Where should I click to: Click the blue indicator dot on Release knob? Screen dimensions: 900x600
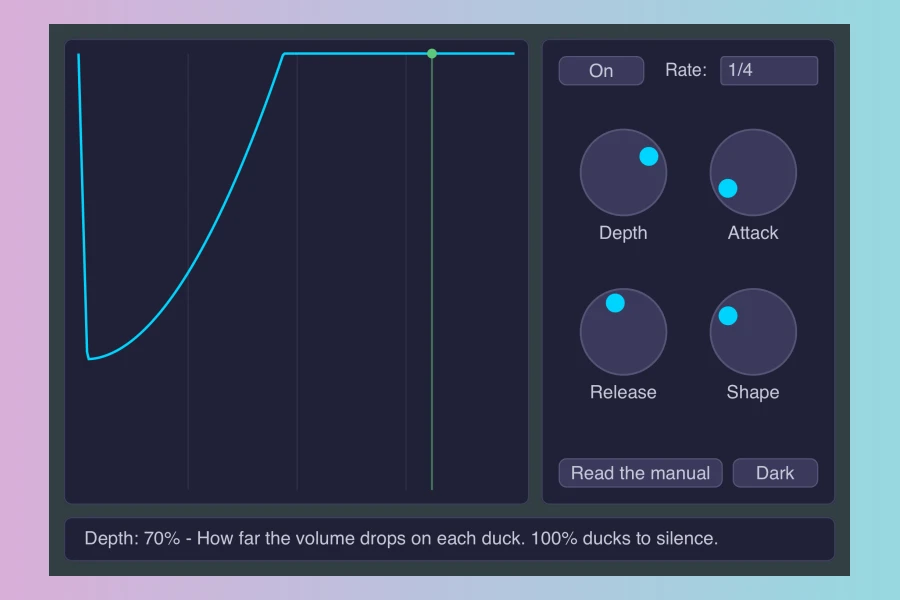point(615,303)
